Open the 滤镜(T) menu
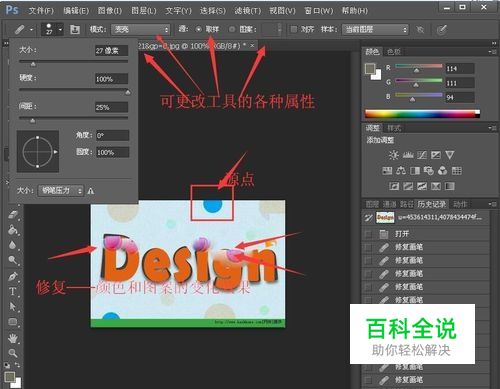500x389 pixels. (x=248, y=11)
